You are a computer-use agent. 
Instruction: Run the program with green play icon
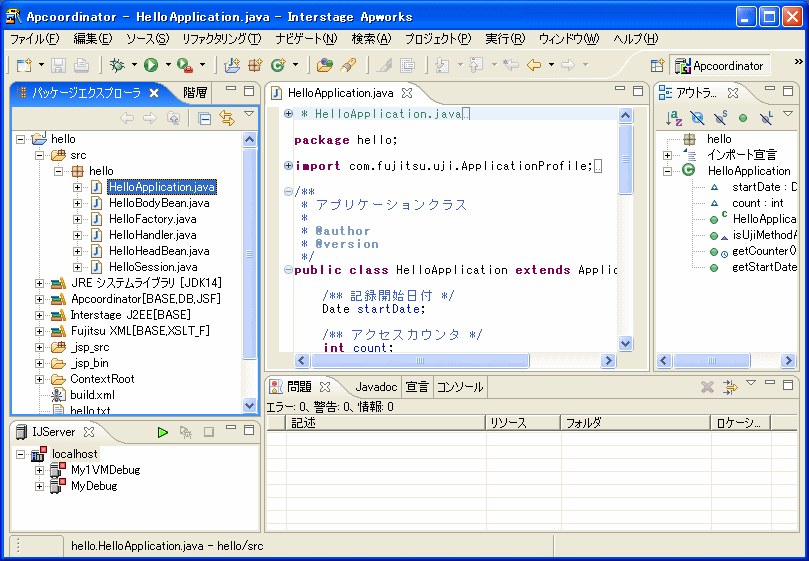point(151,65)
